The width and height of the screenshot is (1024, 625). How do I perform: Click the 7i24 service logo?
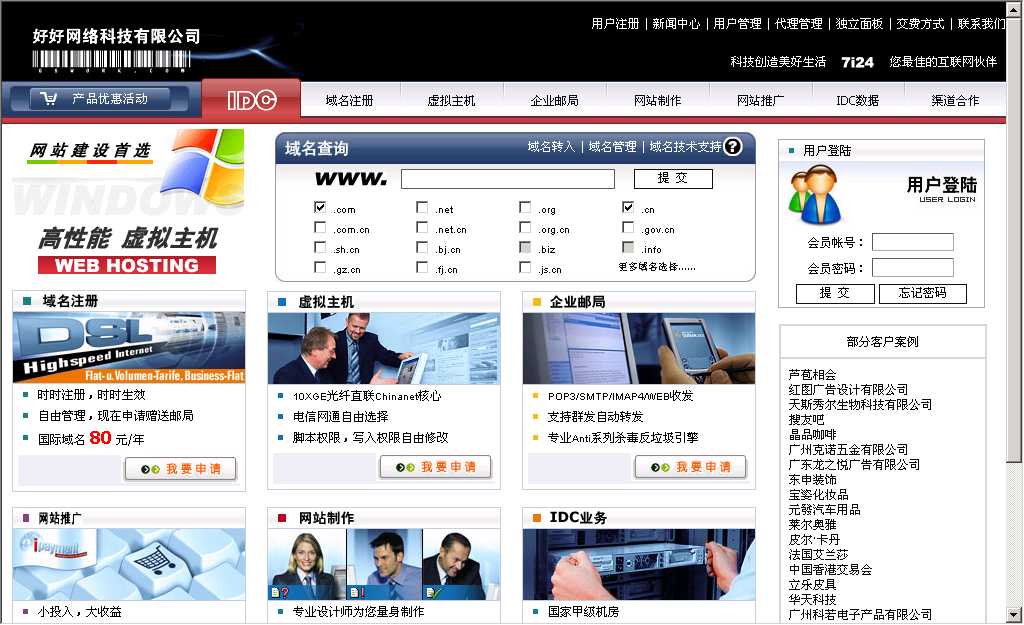click(857, 62)
